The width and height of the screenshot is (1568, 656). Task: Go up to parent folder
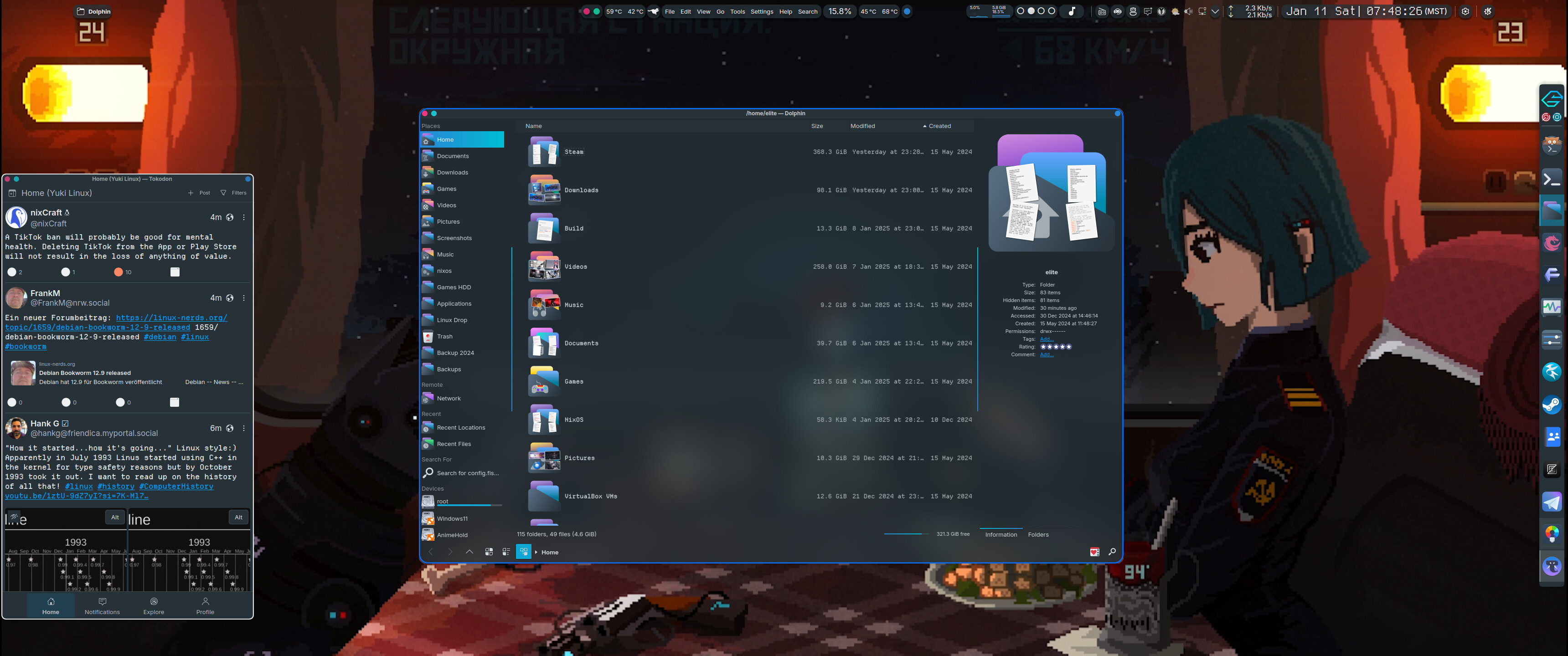[469, 552]
